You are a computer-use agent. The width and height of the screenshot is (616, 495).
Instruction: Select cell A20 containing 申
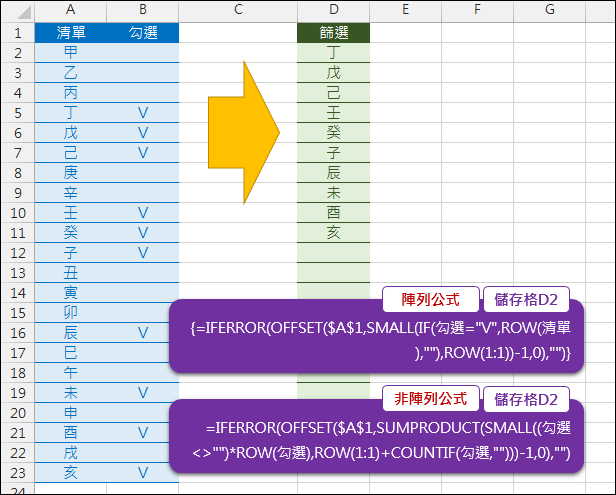point(70,413)
